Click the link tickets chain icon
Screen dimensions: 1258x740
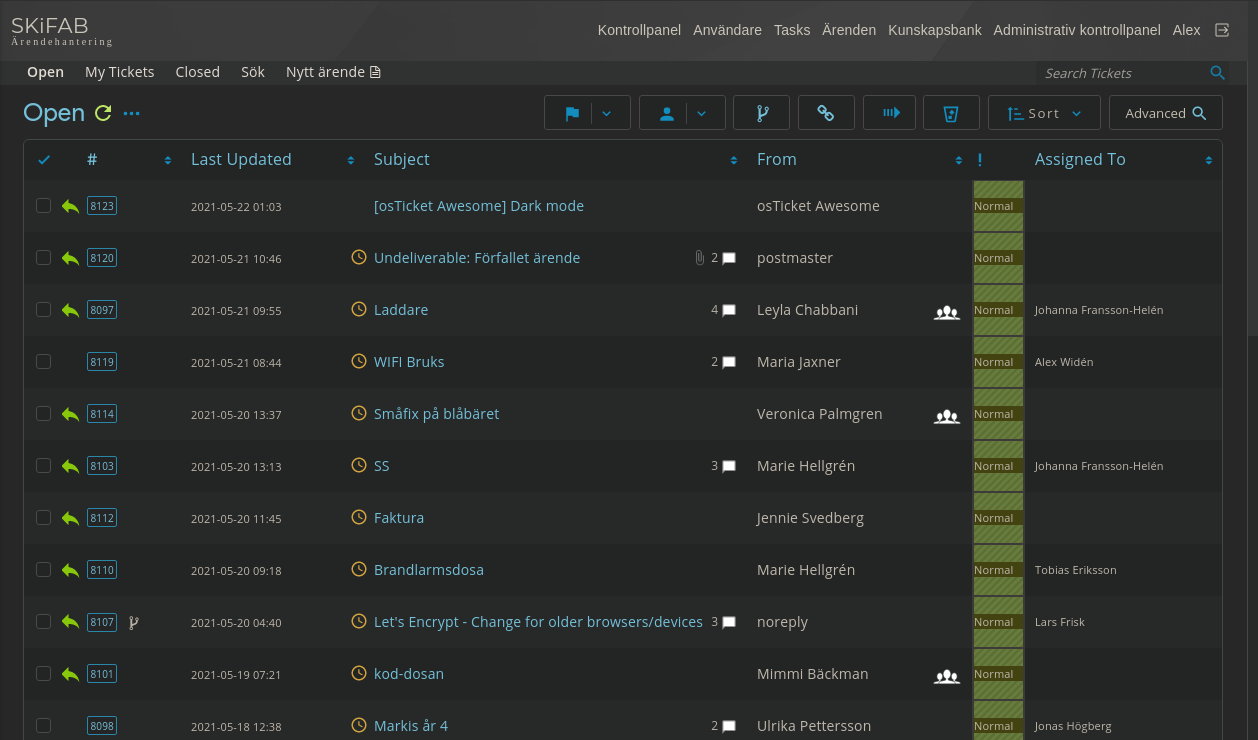point(826,113)
